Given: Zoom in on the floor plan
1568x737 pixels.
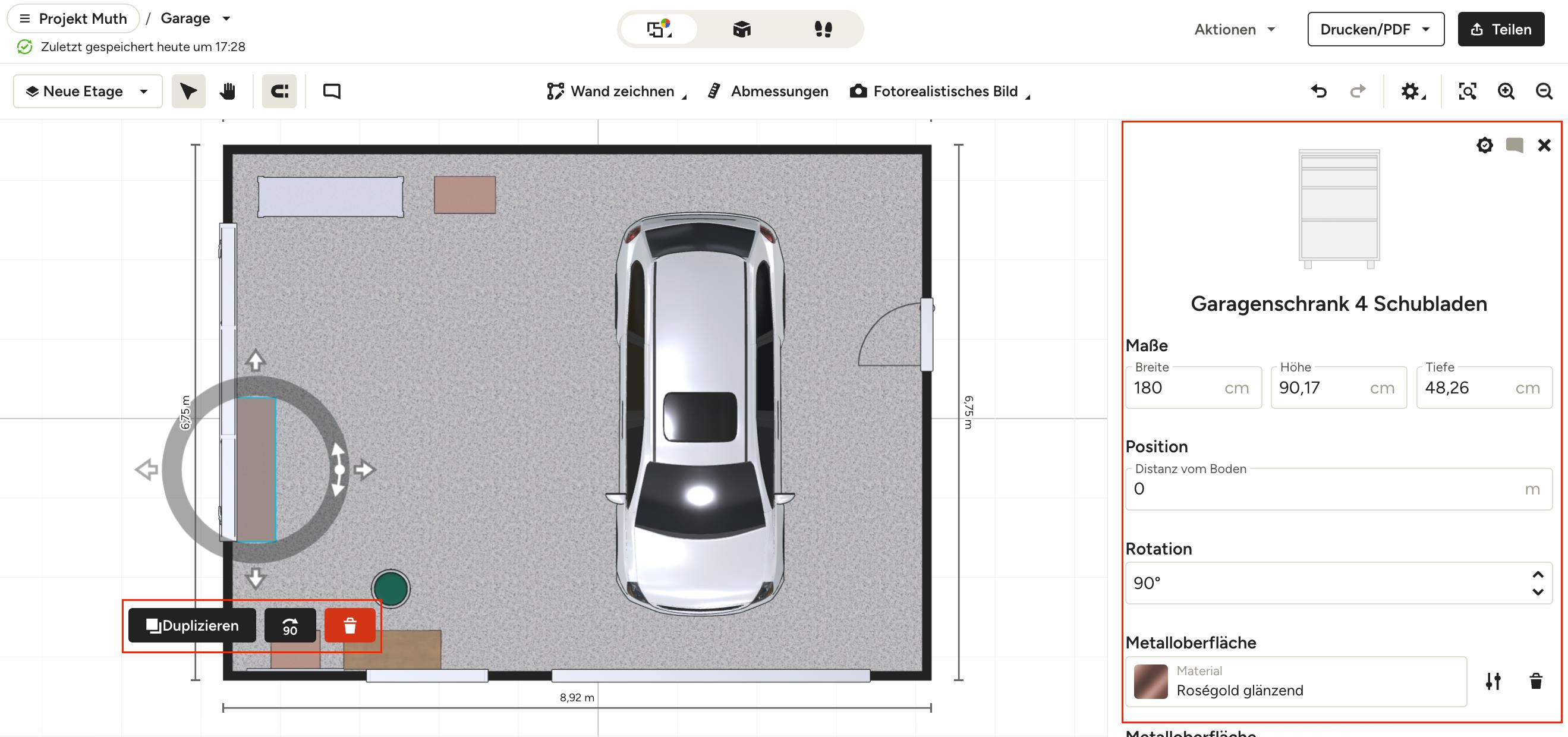Looking at the screenshot, I should click(x=1506, y=92).
